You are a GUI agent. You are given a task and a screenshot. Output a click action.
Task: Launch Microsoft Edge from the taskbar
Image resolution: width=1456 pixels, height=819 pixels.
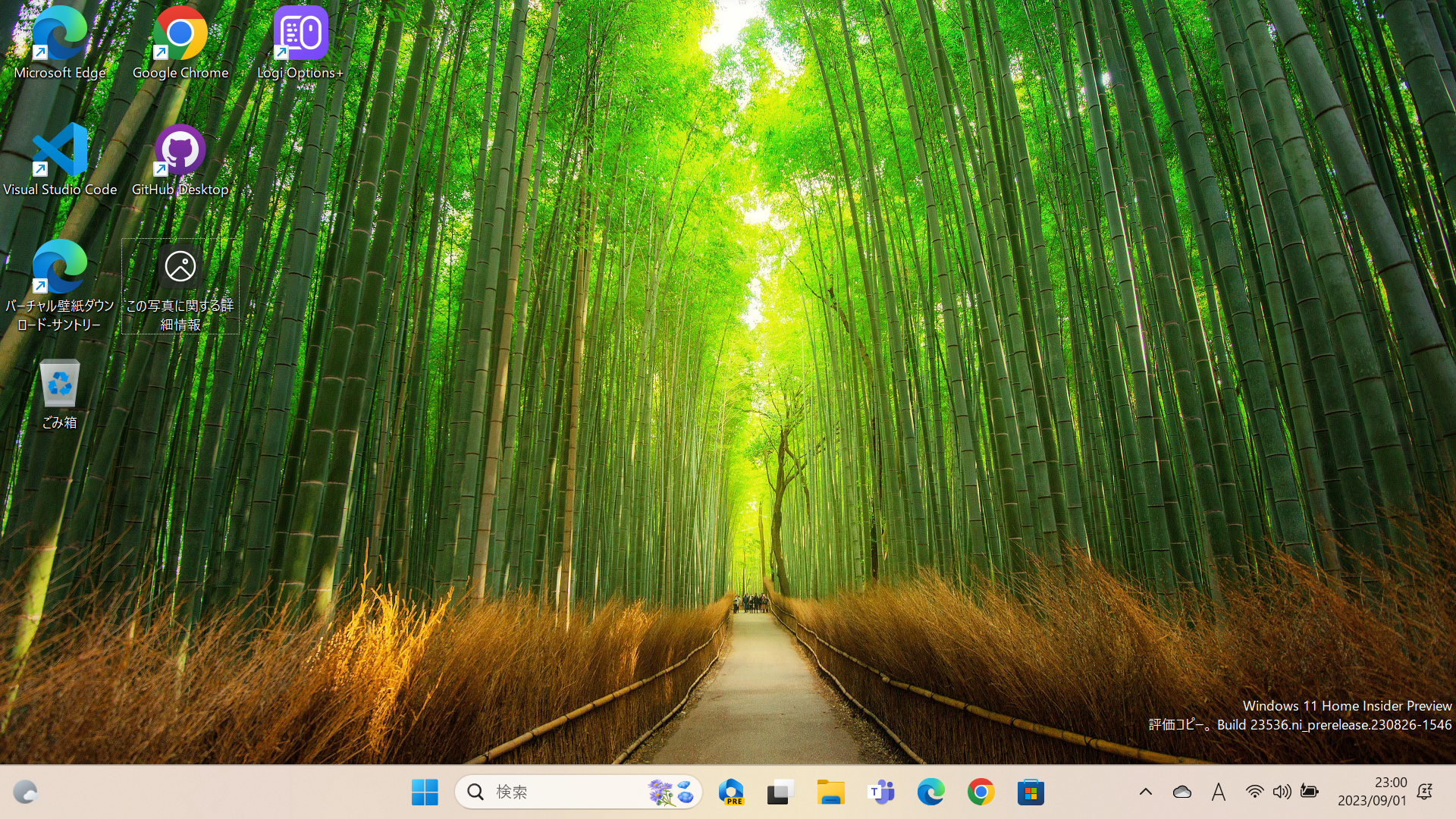point(930,792)
